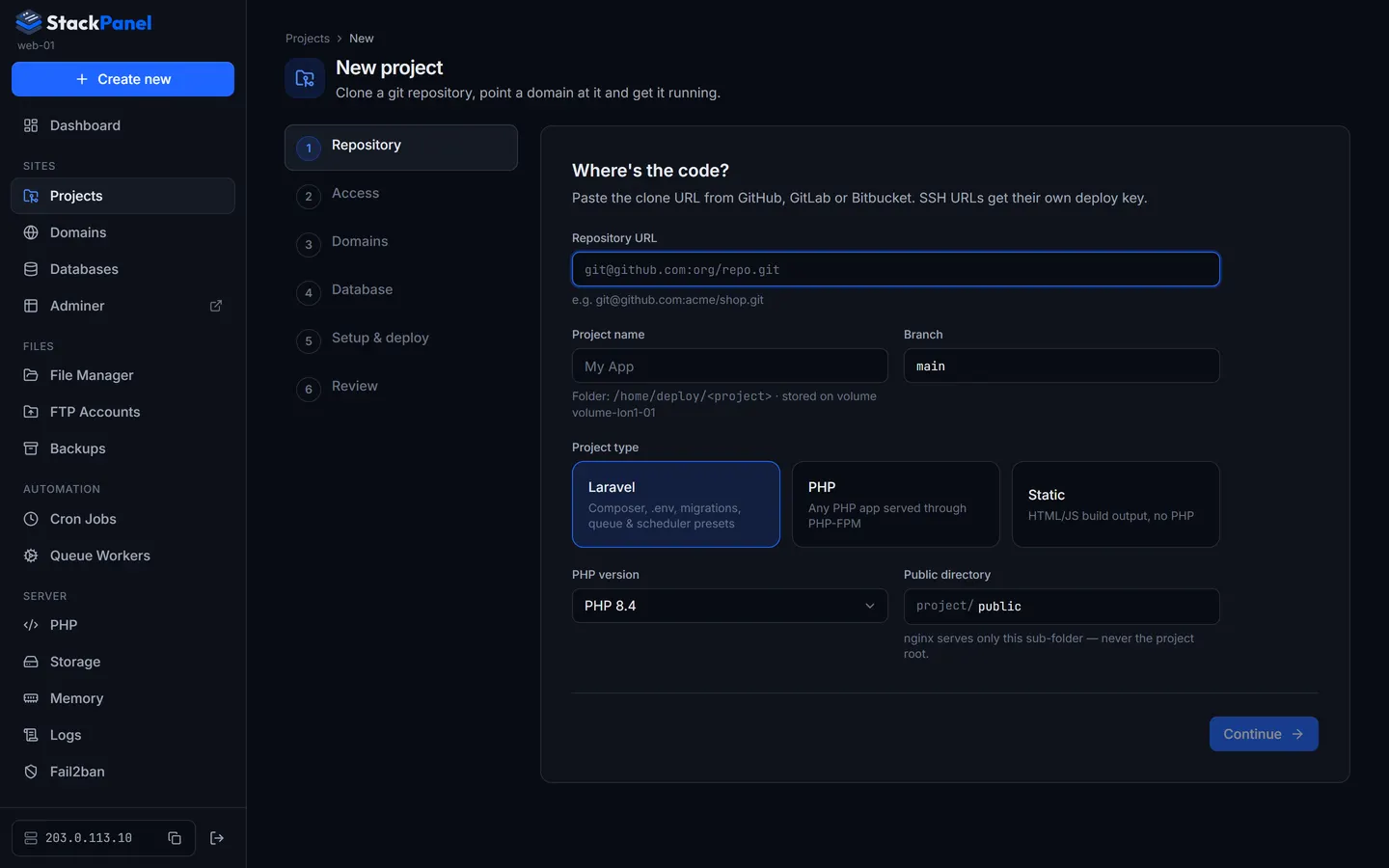Open Dashboard from the sidebar
1389x868 pixels.
point(123,125)
